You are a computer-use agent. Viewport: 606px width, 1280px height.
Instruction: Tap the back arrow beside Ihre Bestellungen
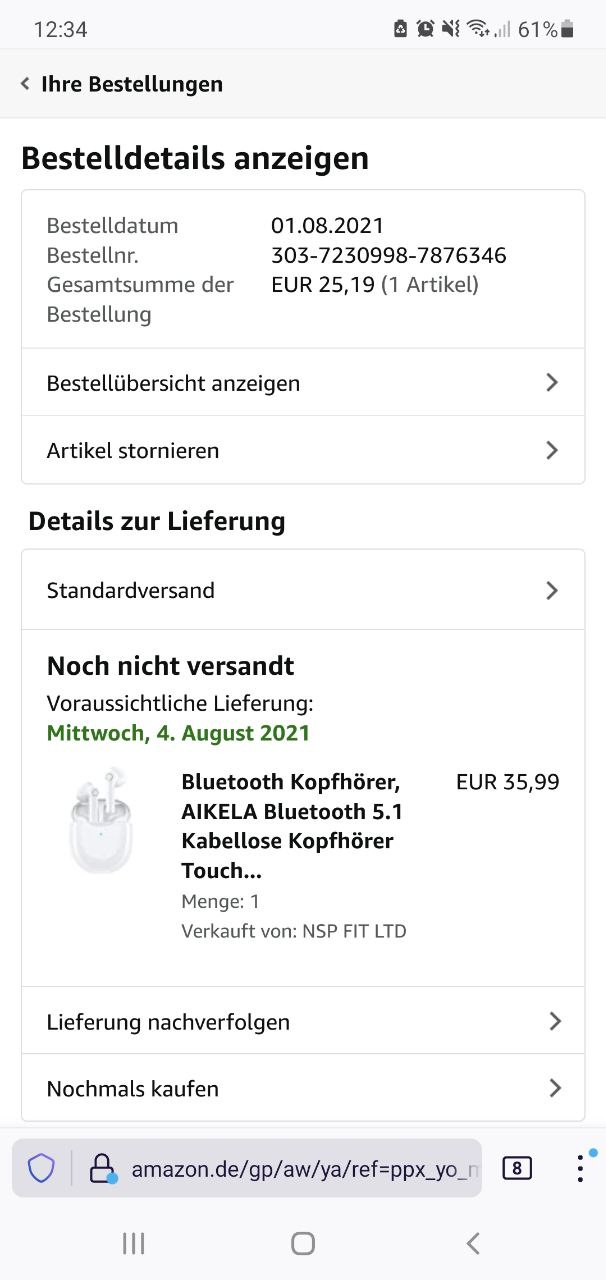(x=25, y=84)
